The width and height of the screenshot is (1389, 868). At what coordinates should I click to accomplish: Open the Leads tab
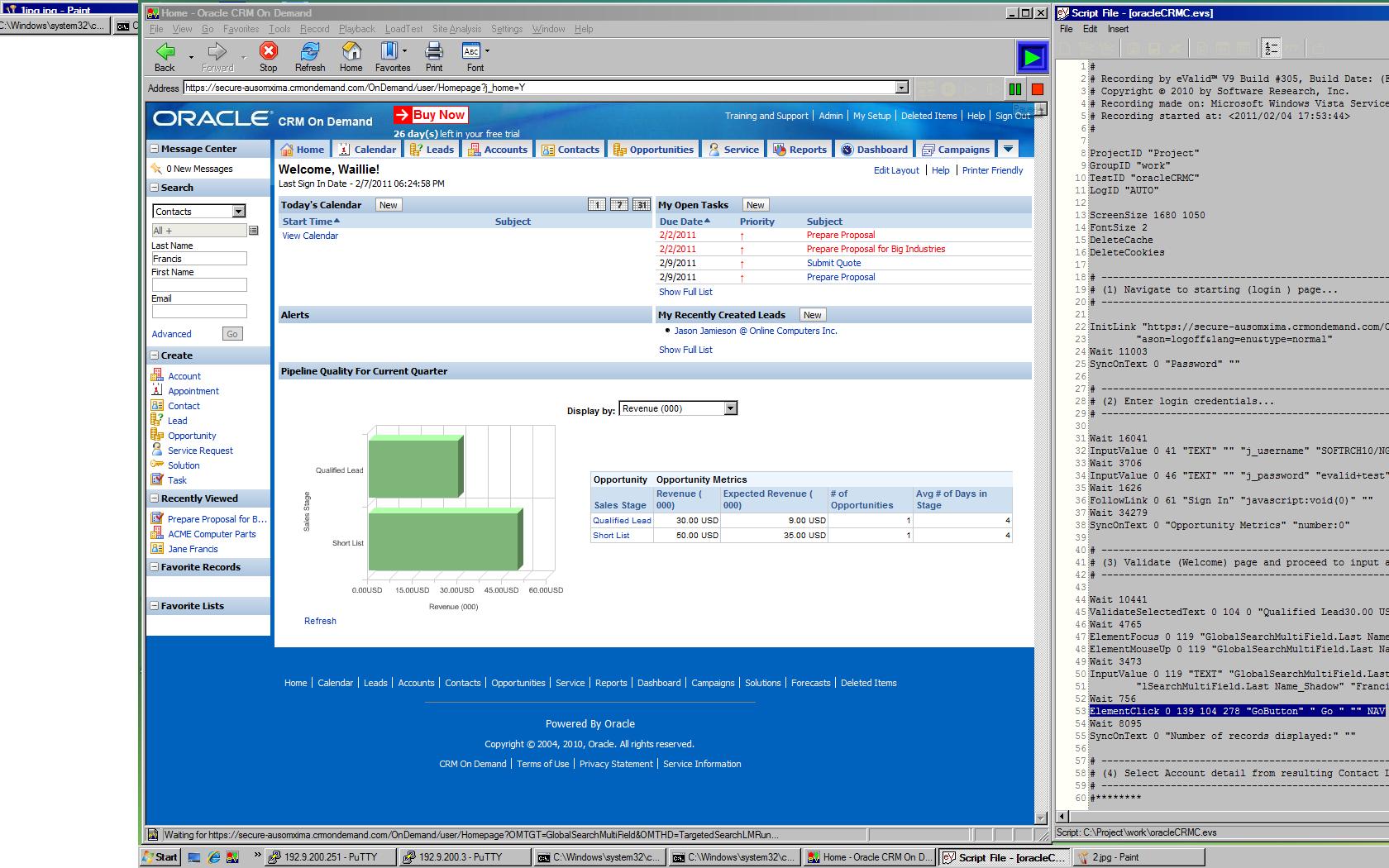point(432,150)
